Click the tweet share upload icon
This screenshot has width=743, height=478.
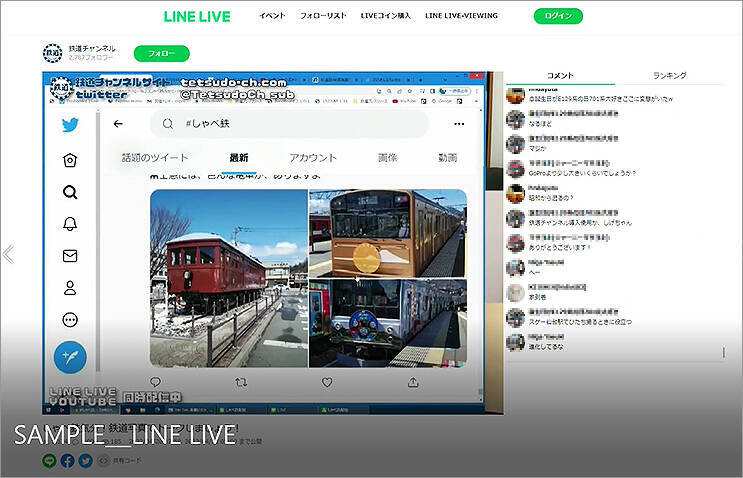413,382
